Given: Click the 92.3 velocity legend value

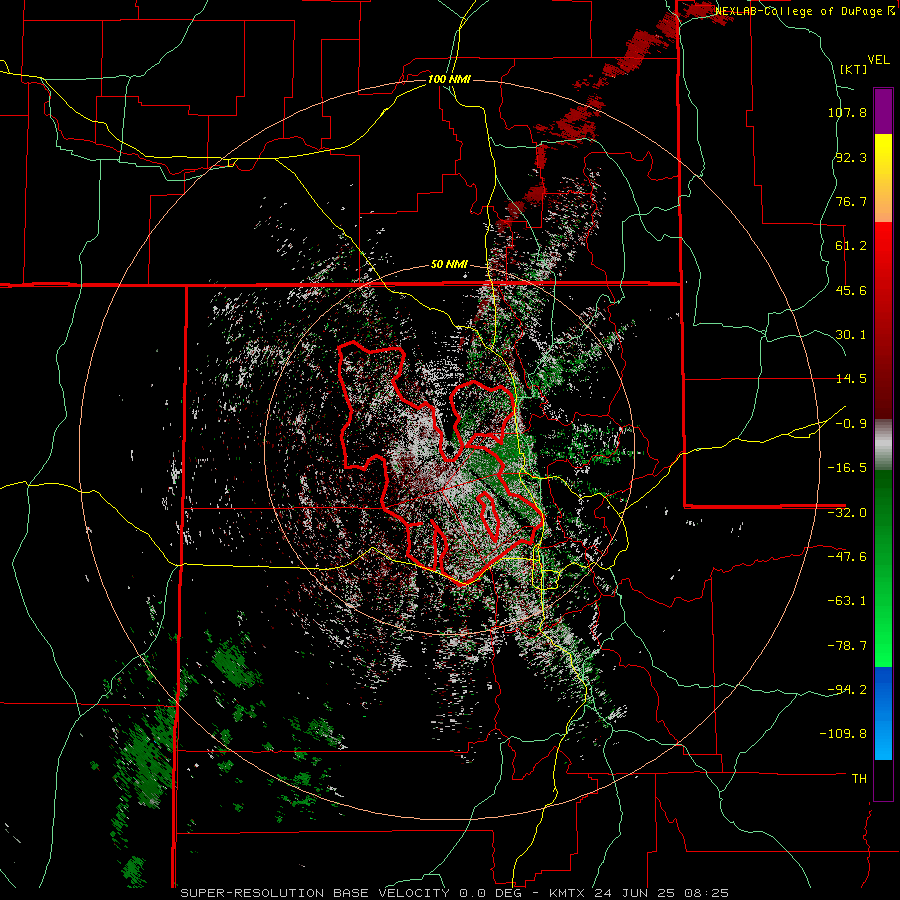Looking at the screenshot, I should [851, 157].
